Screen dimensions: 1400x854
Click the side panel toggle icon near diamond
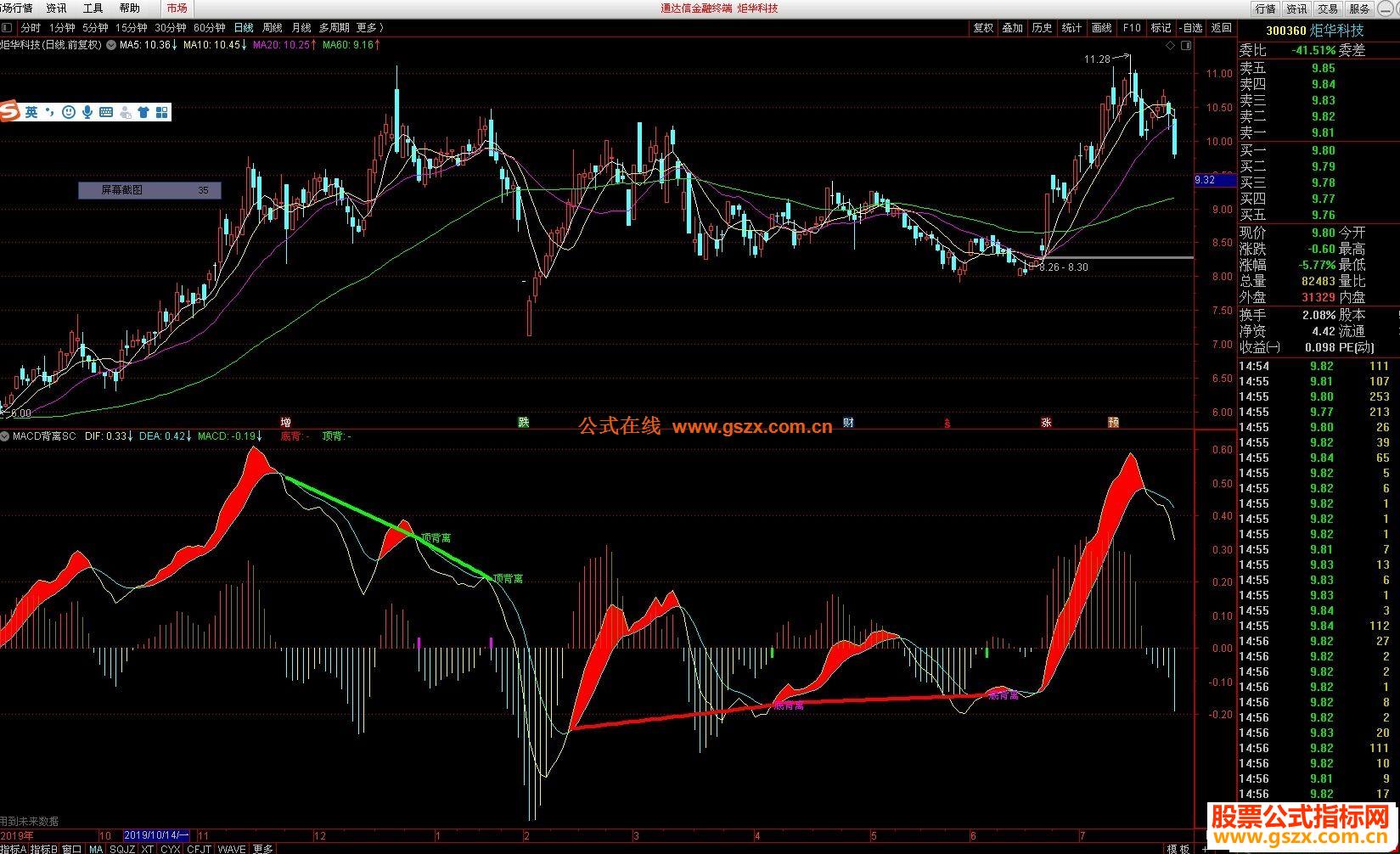(1187, 45)
